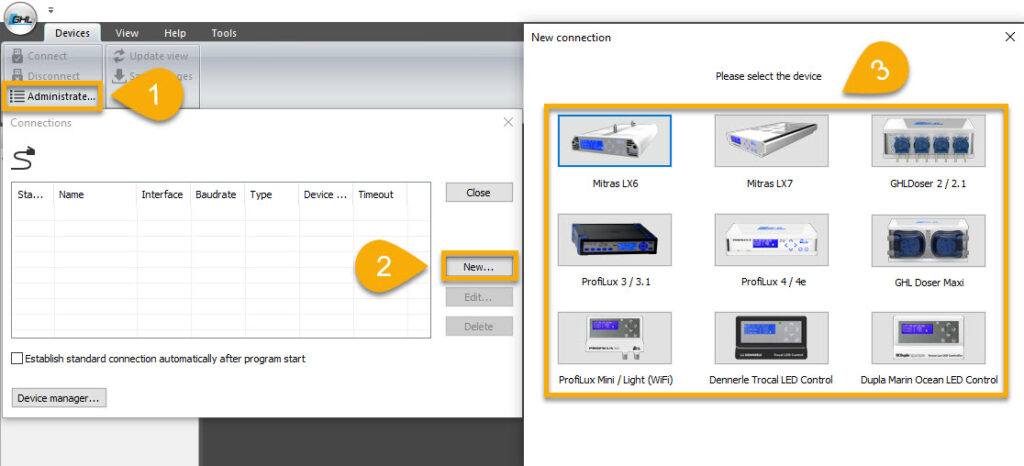
Task: Click the Type column header
Action: [x=272, y=194]
